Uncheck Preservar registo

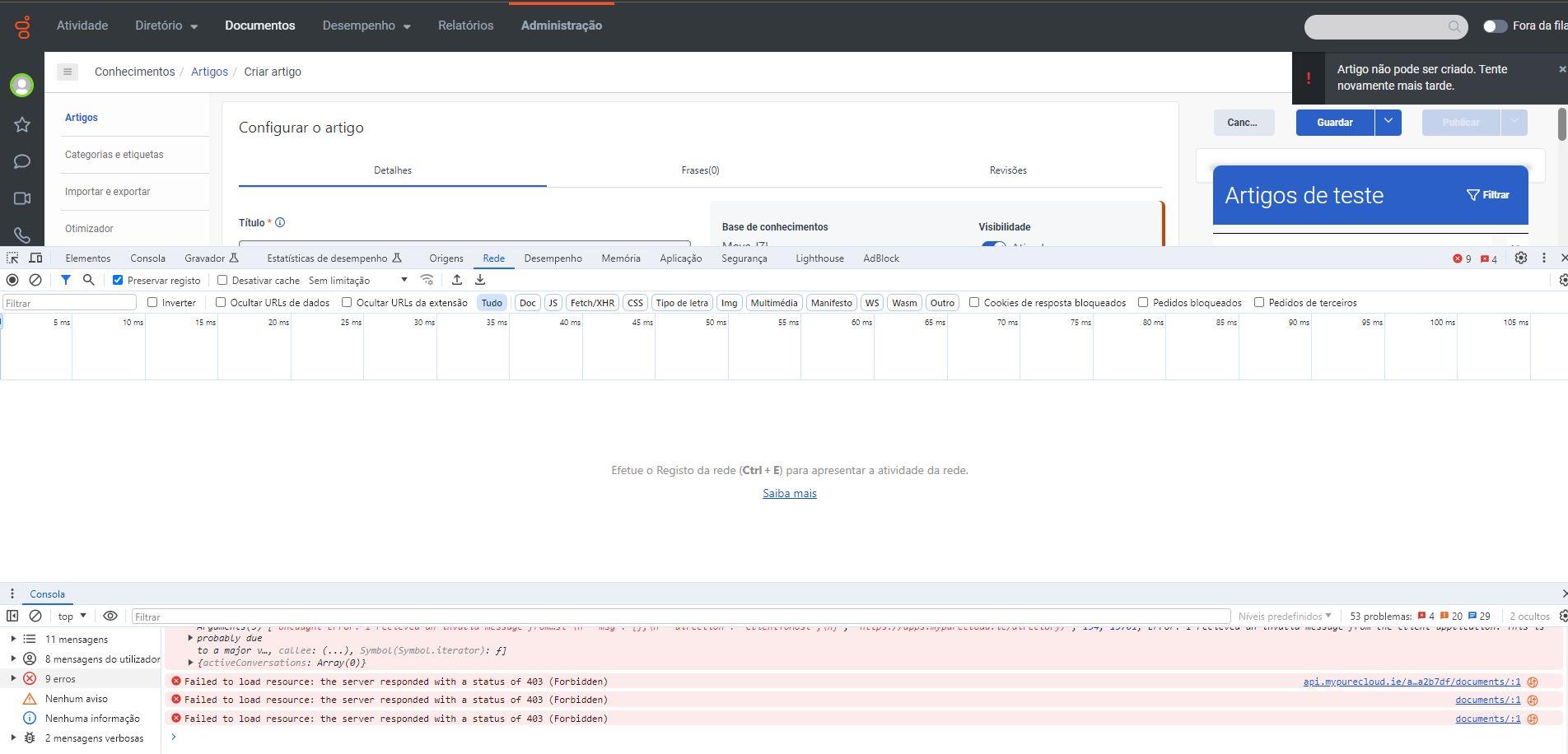(118, 280)
